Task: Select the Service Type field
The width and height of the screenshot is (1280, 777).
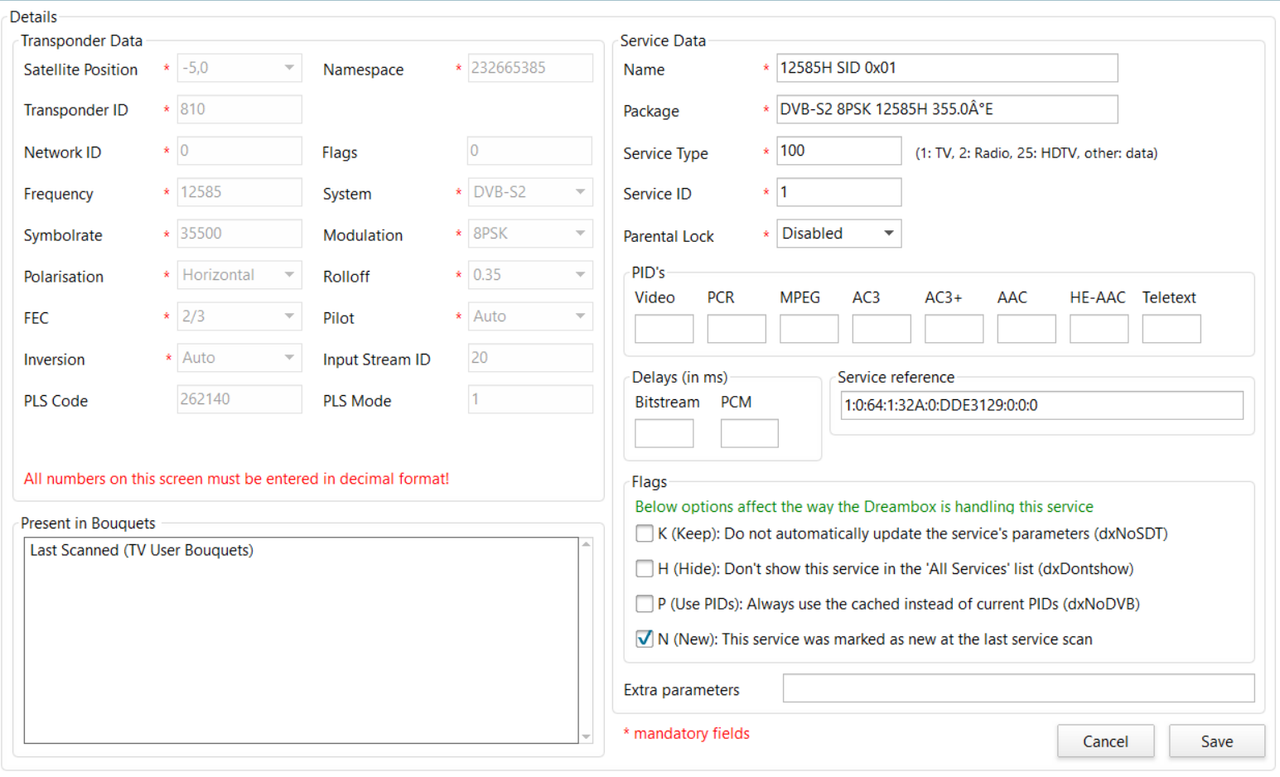Action: [x=839, y=151]
